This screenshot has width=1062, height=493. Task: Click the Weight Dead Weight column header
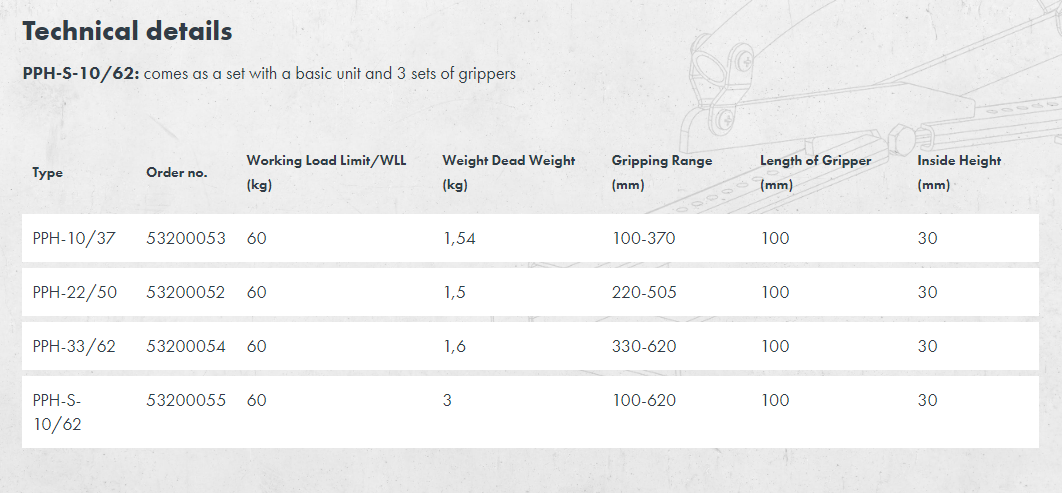tap(508, 161)
